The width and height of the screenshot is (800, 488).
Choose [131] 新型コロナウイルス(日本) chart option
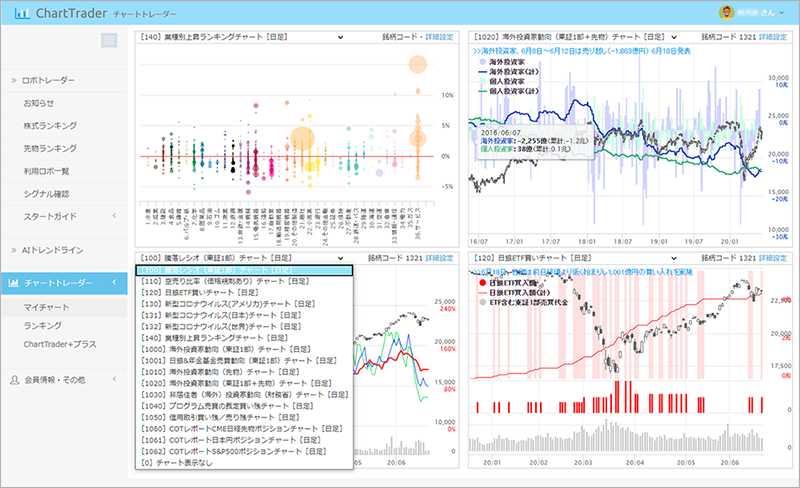click(244, 315)
